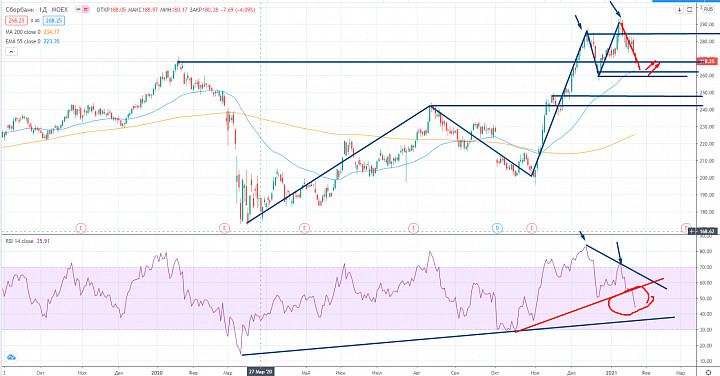Click the down-arrow icon in the chart's top-right corner
The height and width of the screenshot is (376, 720).
coord(679,10)
